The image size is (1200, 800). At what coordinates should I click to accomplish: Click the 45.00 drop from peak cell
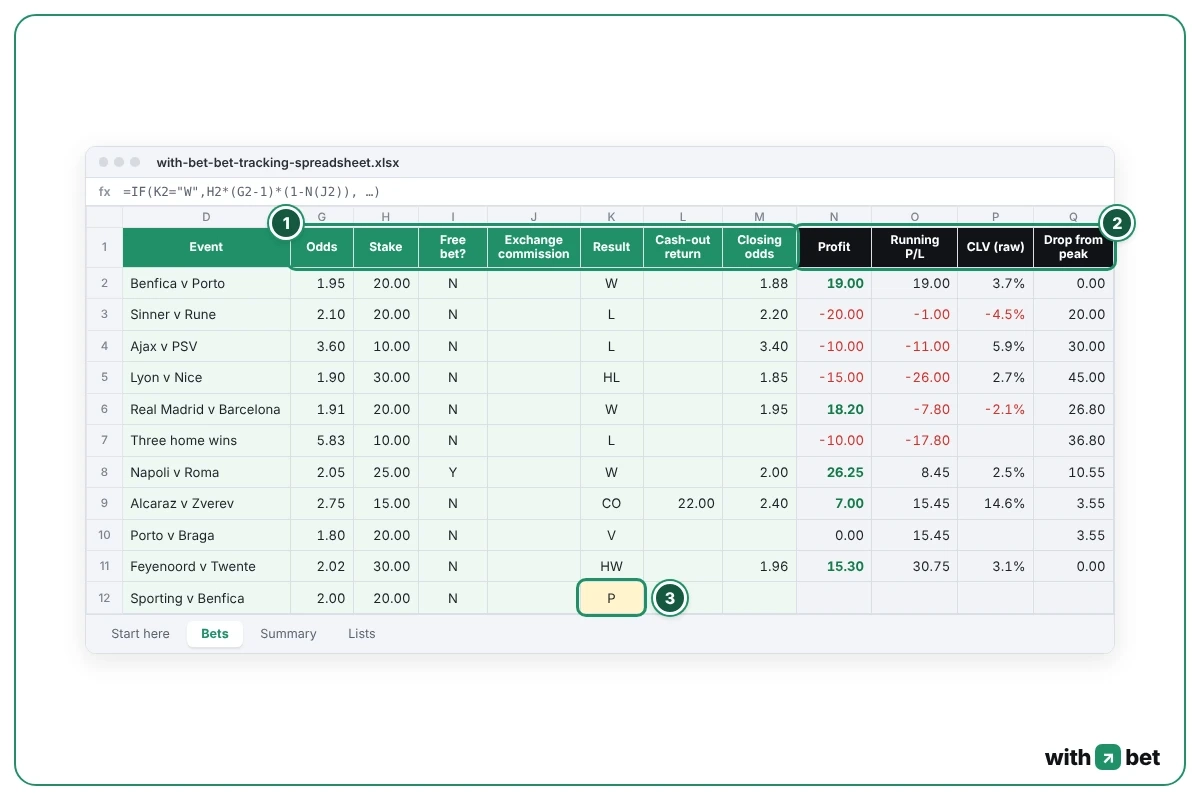click(1073, 377)
